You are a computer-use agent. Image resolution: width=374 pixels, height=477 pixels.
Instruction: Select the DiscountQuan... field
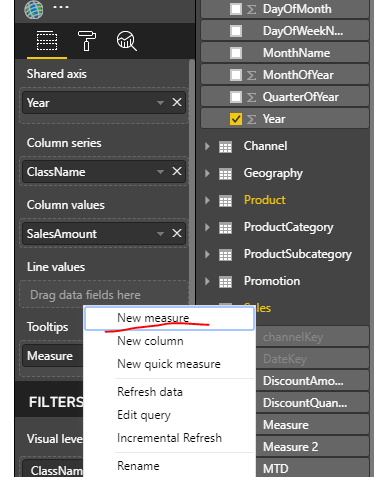tap(312, 403)
